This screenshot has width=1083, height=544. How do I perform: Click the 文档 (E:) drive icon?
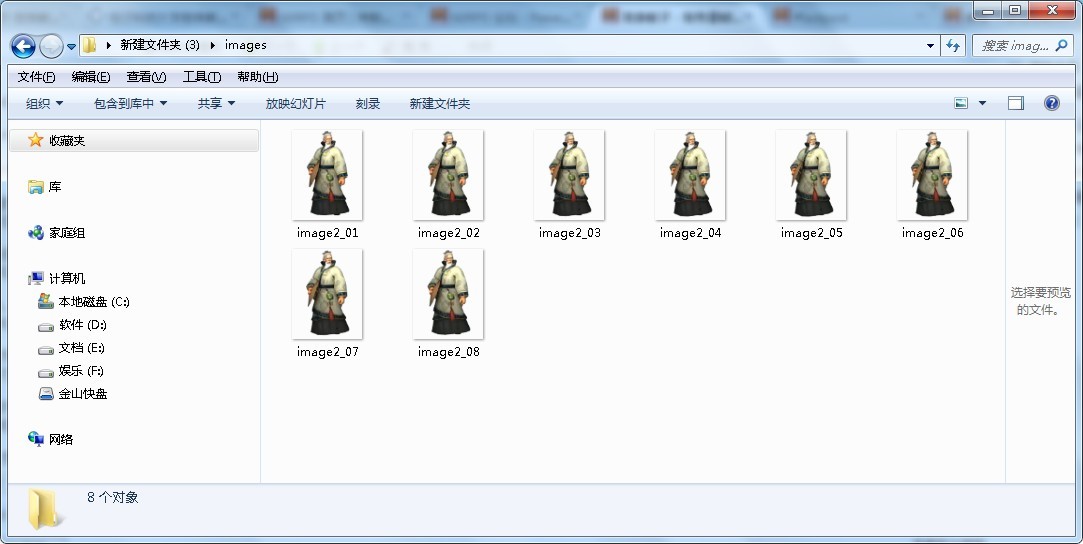(x=46, y=349)
